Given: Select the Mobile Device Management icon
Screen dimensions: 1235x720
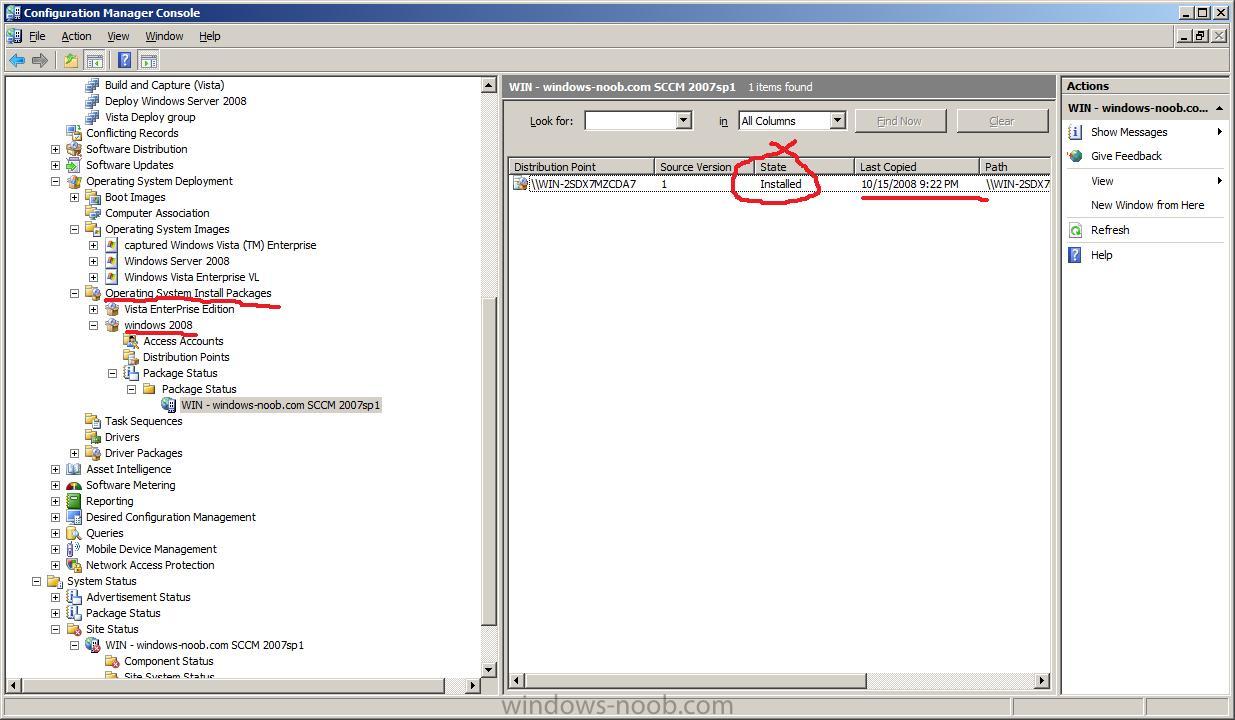Looking at the screenshot, I should [74, 549].
